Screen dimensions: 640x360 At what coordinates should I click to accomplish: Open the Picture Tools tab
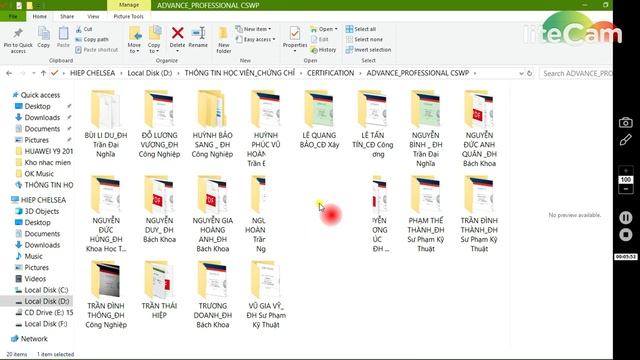[129, 16]
